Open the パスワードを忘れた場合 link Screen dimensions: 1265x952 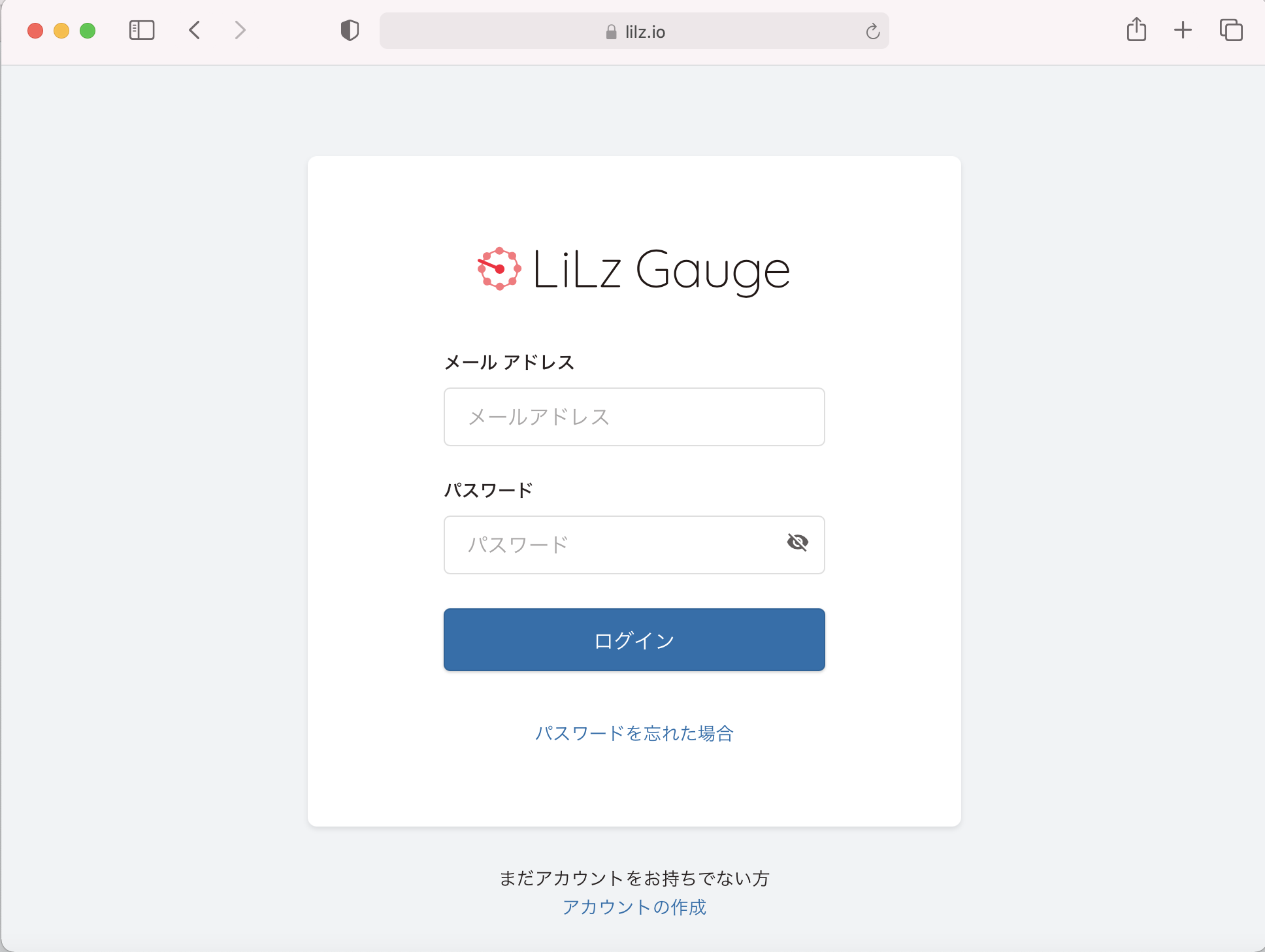pyautogui.click(x=633, y=734)
